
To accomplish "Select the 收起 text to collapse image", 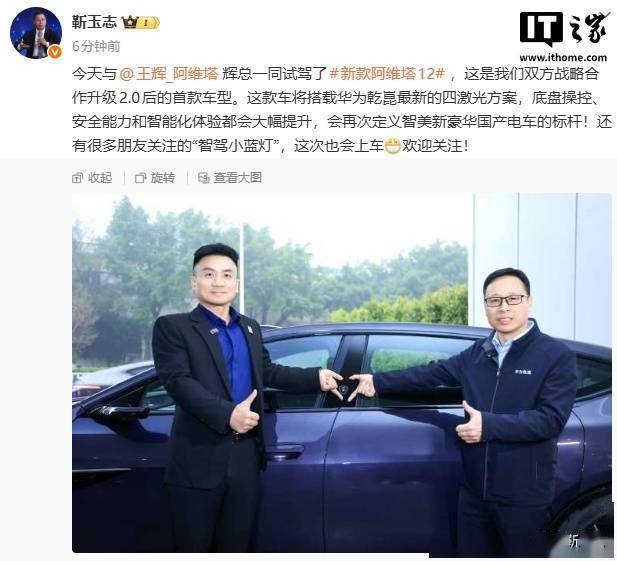I will (100, 178).
